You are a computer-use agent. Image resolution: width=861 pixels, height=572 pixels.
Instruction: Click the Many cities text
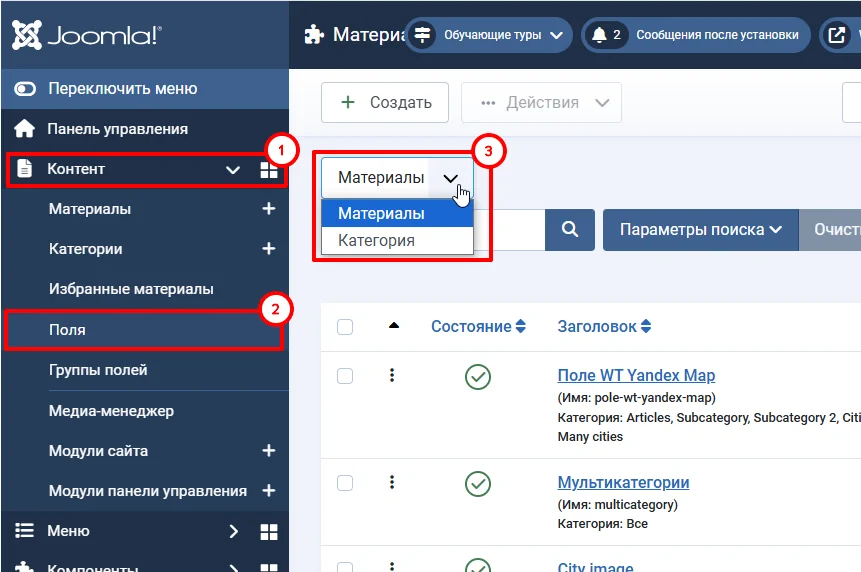590,437
